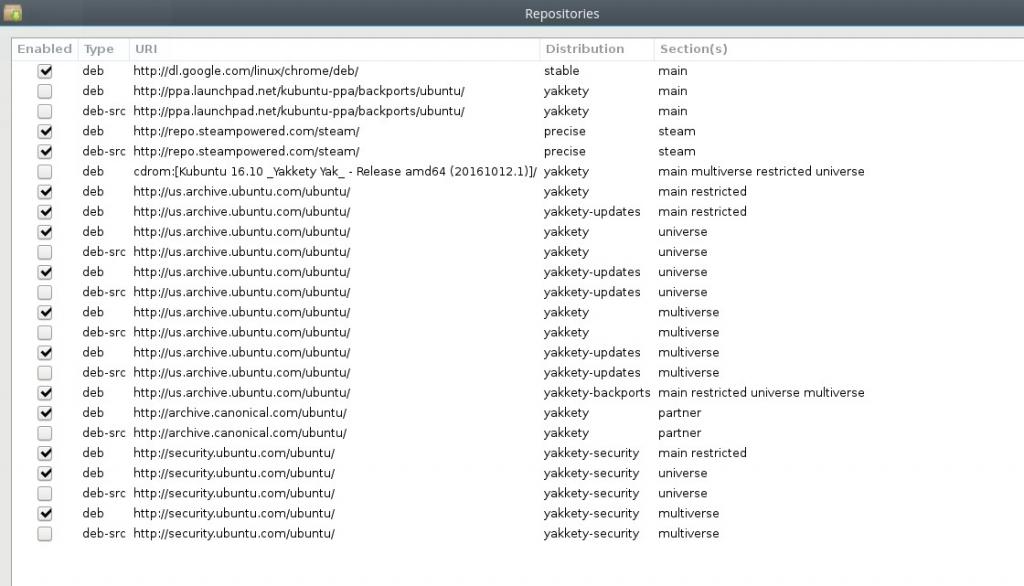Select 'multiverse' section in last deb-src security row
The image size is (1024, 586).
click(688, 534)
